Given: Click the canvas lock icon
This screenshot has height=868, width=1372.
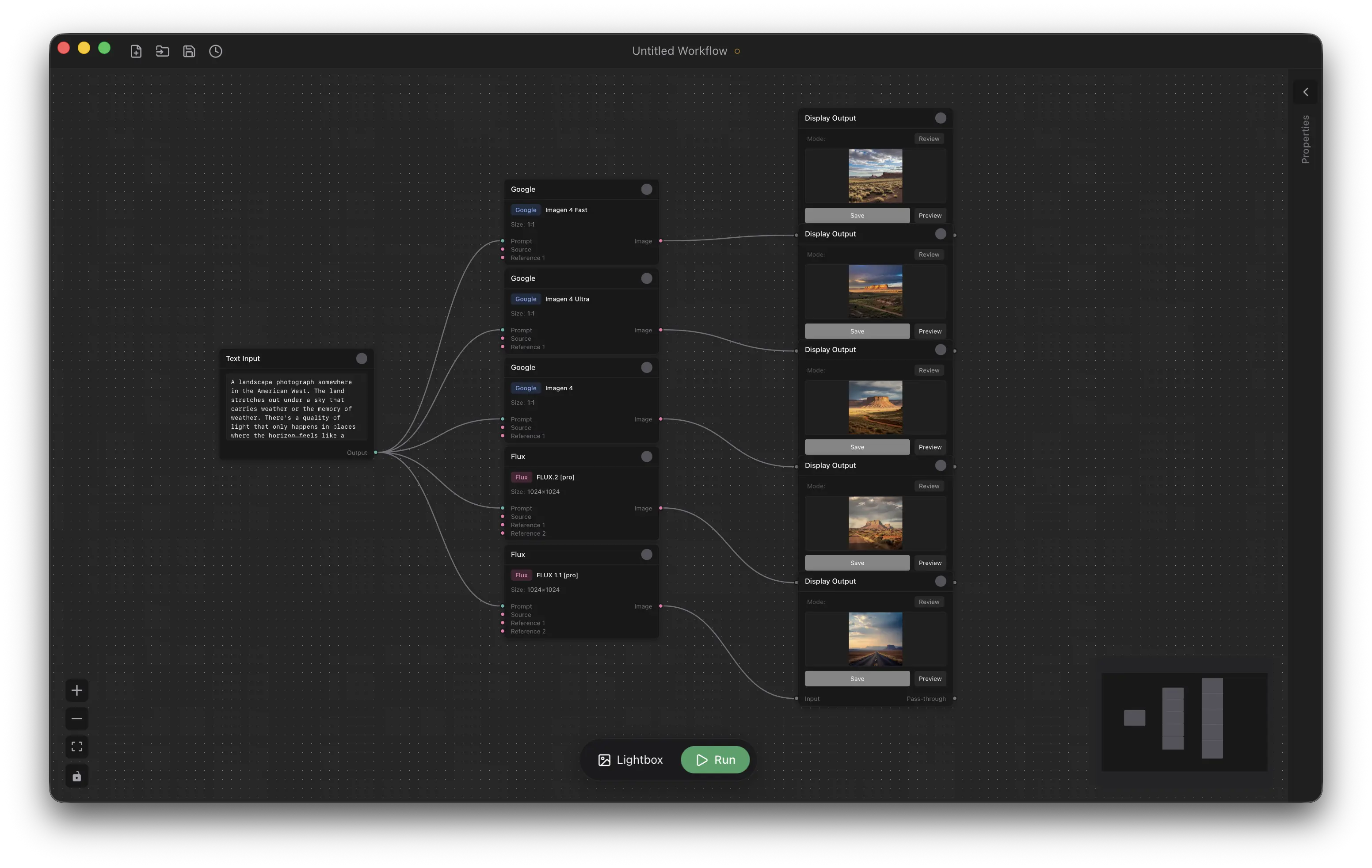Looking at the screenshot, I should click(x=77, y=776).
